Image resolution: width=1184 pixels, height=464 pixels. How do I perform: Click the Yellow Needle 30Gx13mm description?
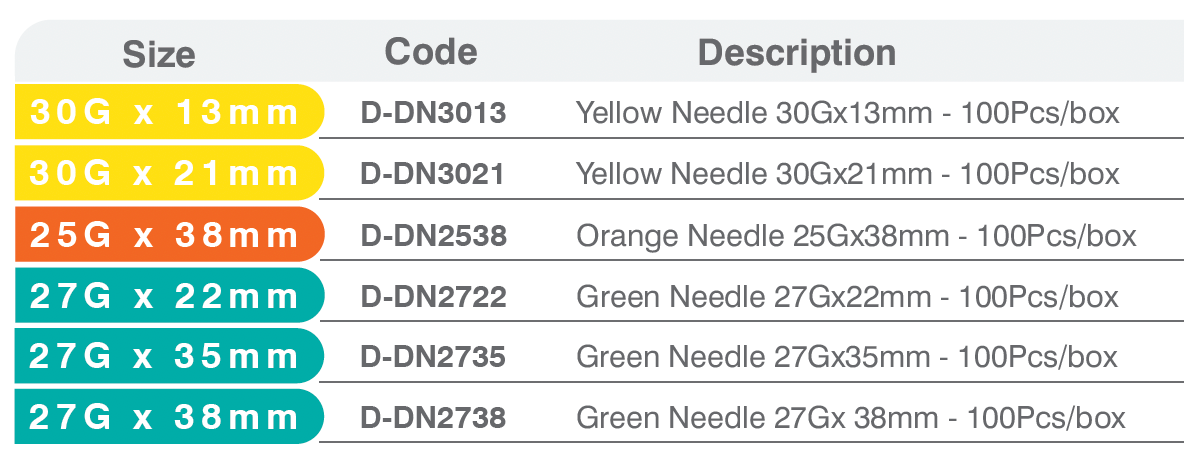click(x=847, y=113)
